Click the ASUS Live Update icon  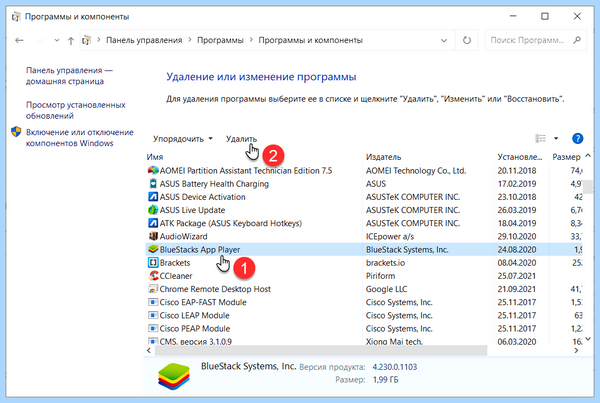coord(153,210)
